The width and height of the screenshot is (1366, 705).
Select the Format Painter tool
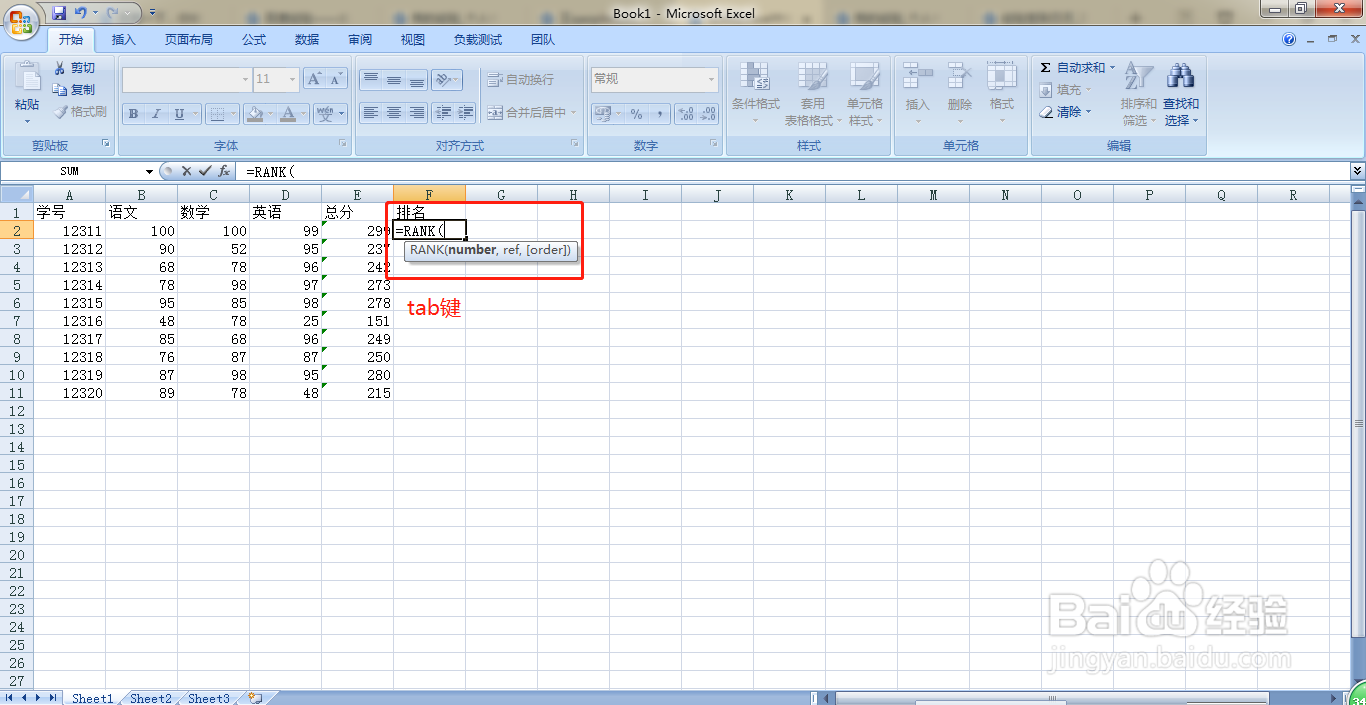coord(80,110)
